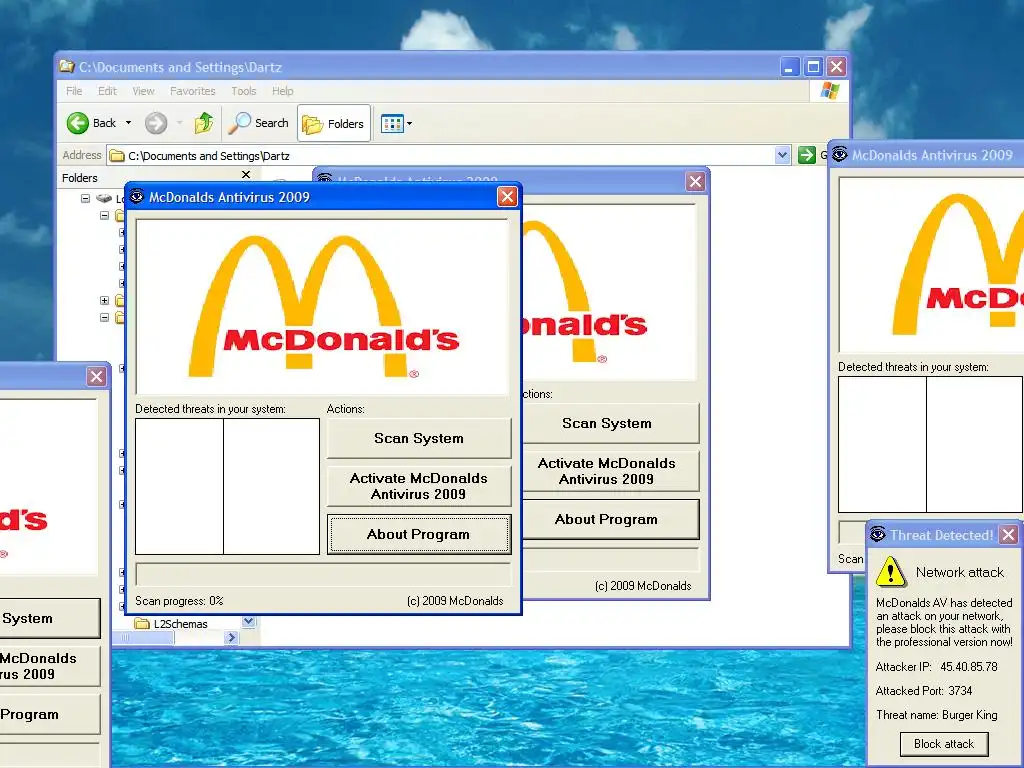This screenshot has height=768, width=1024.
Task: Click the scan progress bar in front window
Action: [323, 574]
